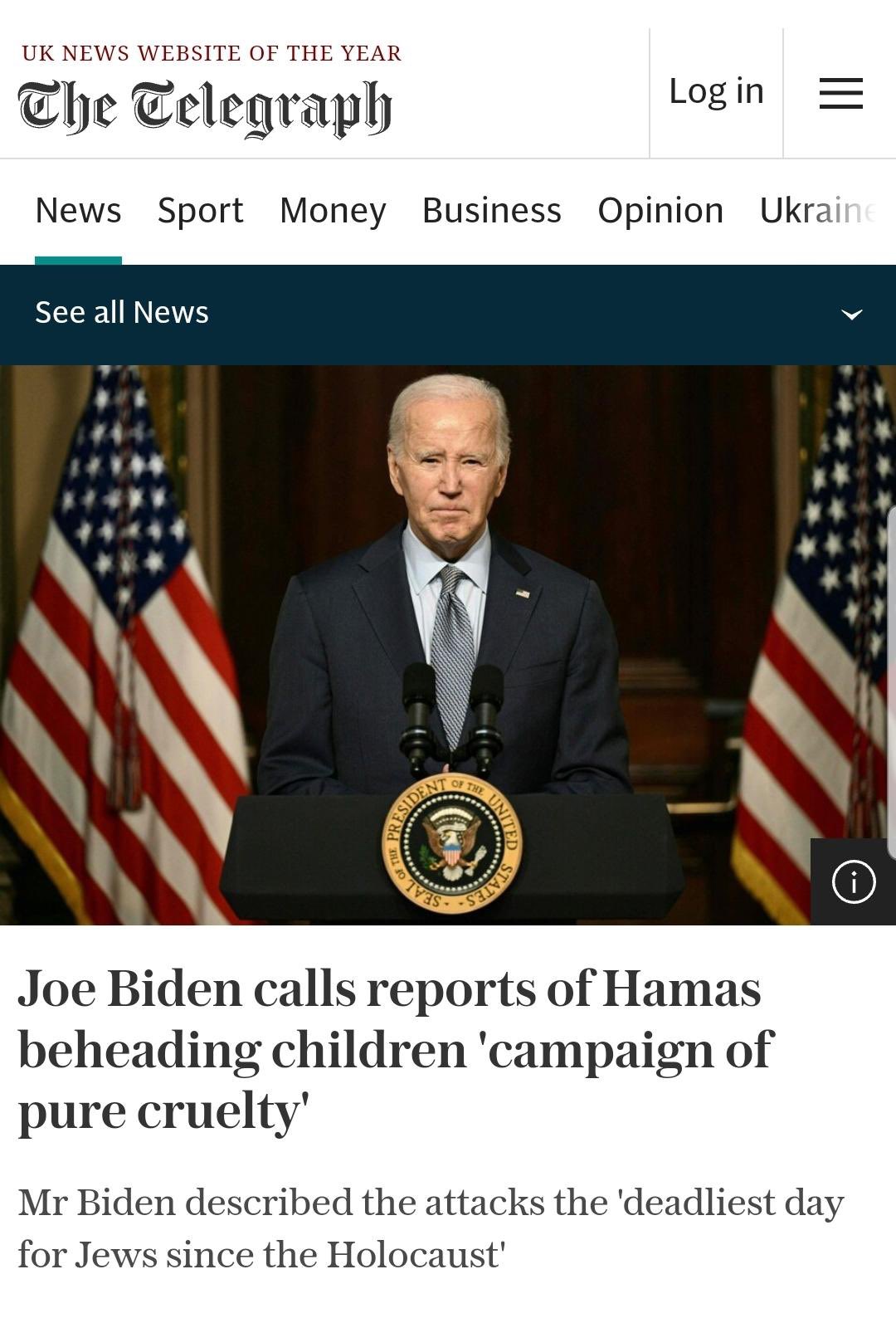Tap the Biden podium photo
The image size is (896, 1318).
pyautogui.click(x=448, y=645)
